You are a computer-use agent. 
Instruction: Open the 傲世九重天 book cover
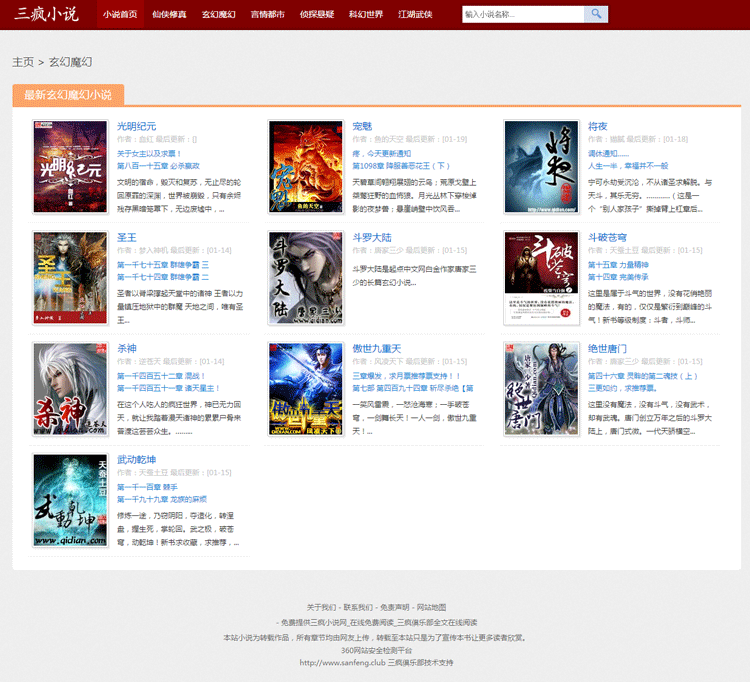click(x=306, y=389)
